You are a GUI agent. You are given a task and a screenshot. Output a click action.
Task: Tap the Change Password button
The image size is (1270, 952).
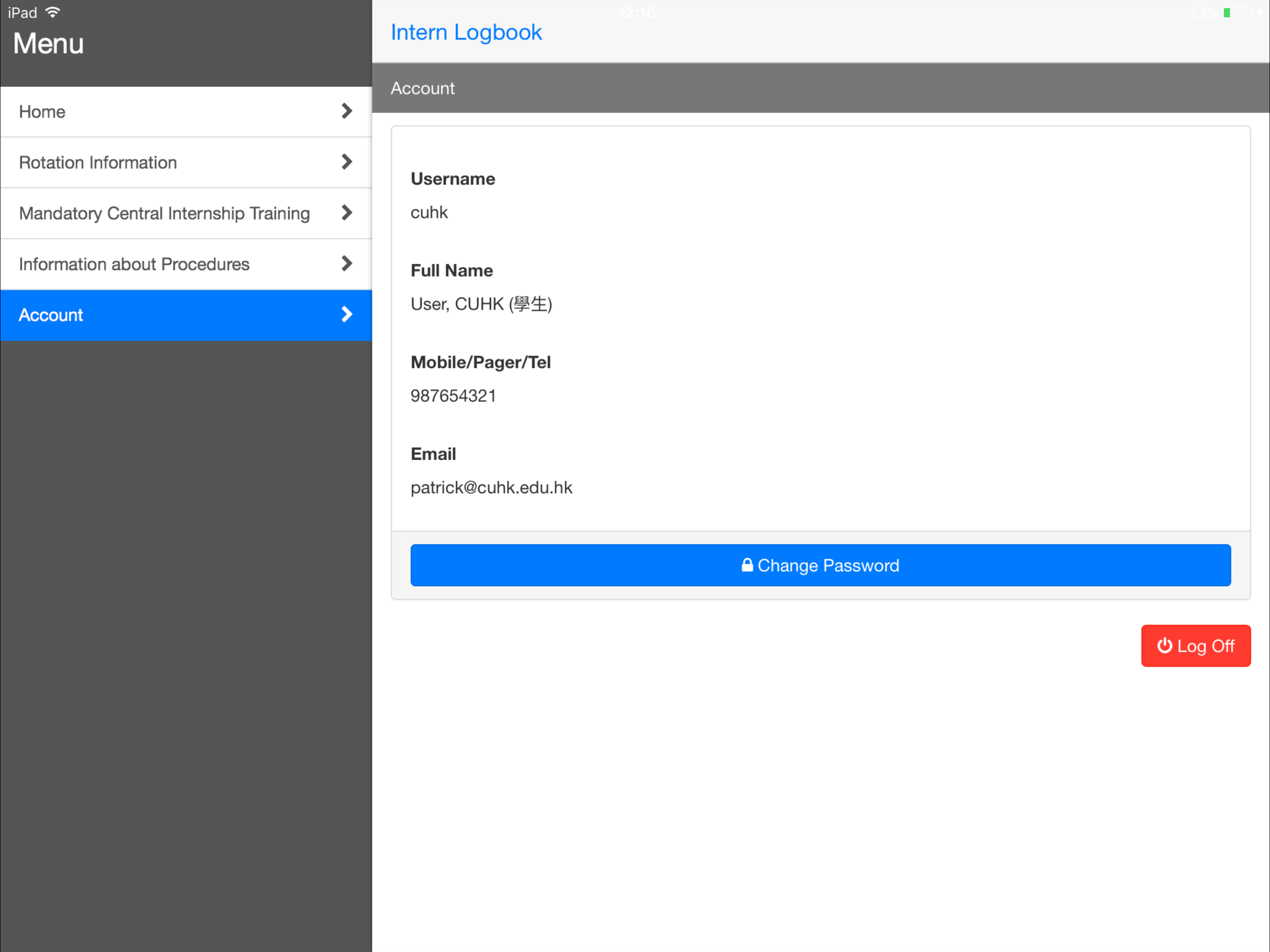820,566
